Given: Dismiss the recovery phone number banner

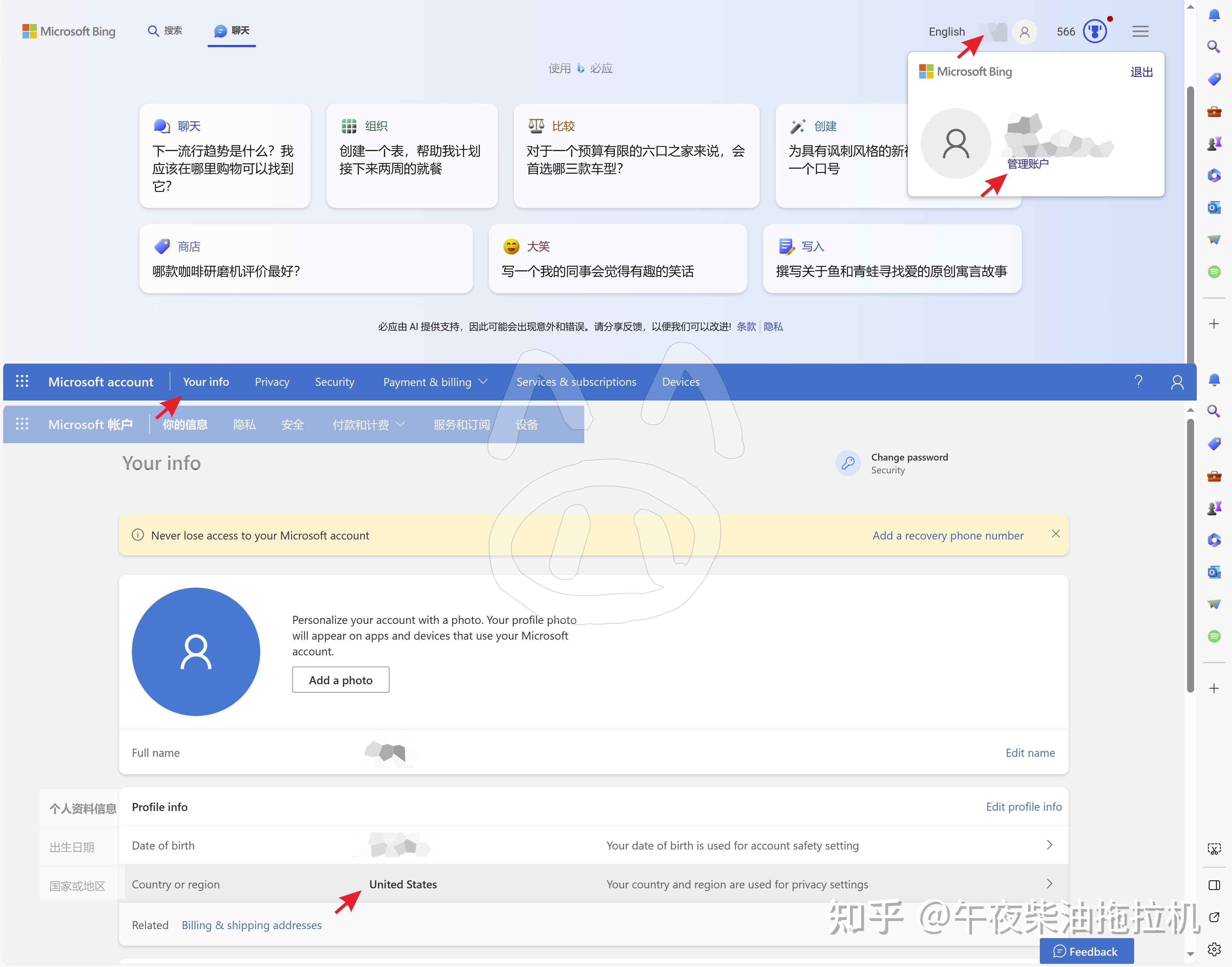Looking at the screenshot, I should (1056, 534).
